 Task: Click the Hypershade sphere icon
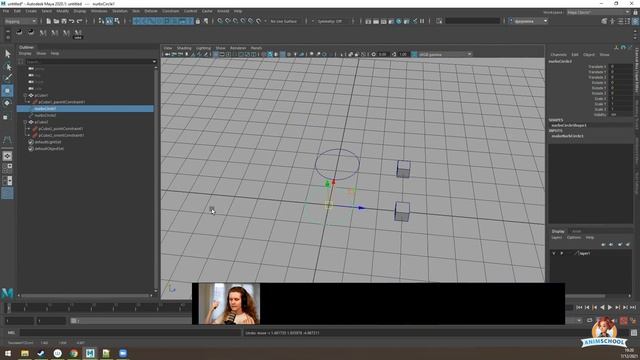tap(399, 21)
